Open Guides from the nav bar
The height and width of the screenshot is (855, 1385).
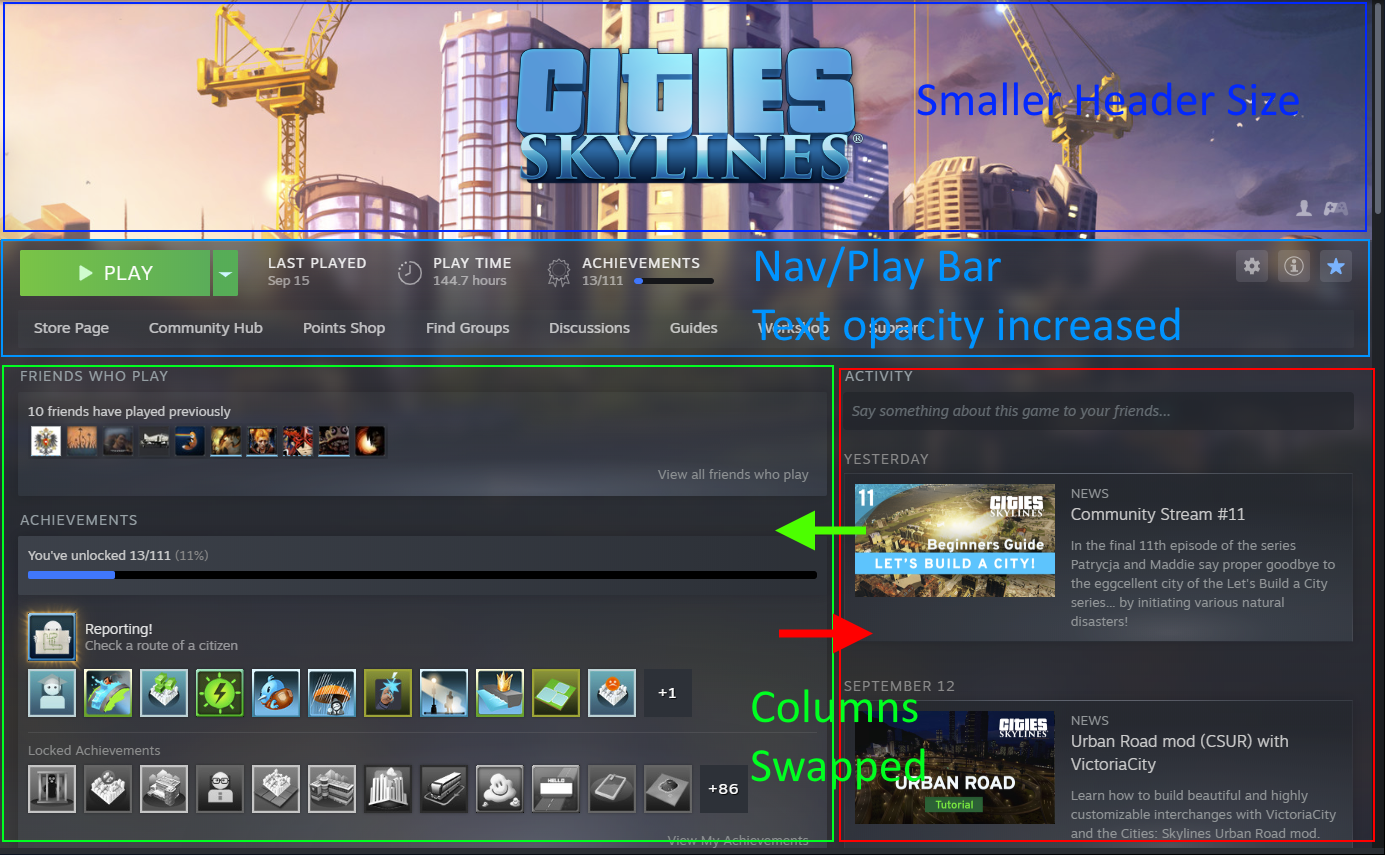coord(694,328)
